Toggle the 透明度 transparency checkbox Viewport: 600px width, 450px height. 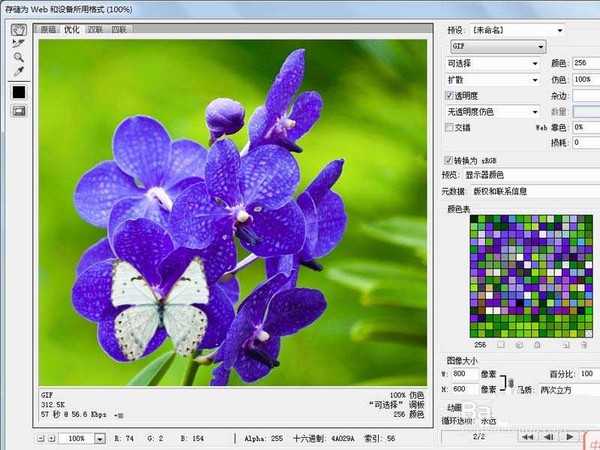point(449,95)
